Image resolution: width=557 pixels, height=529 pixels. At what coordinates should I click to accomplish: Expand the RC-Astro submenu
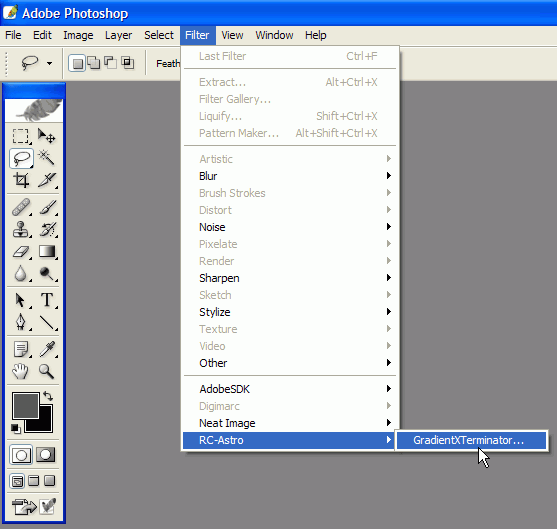pos(289,440)
